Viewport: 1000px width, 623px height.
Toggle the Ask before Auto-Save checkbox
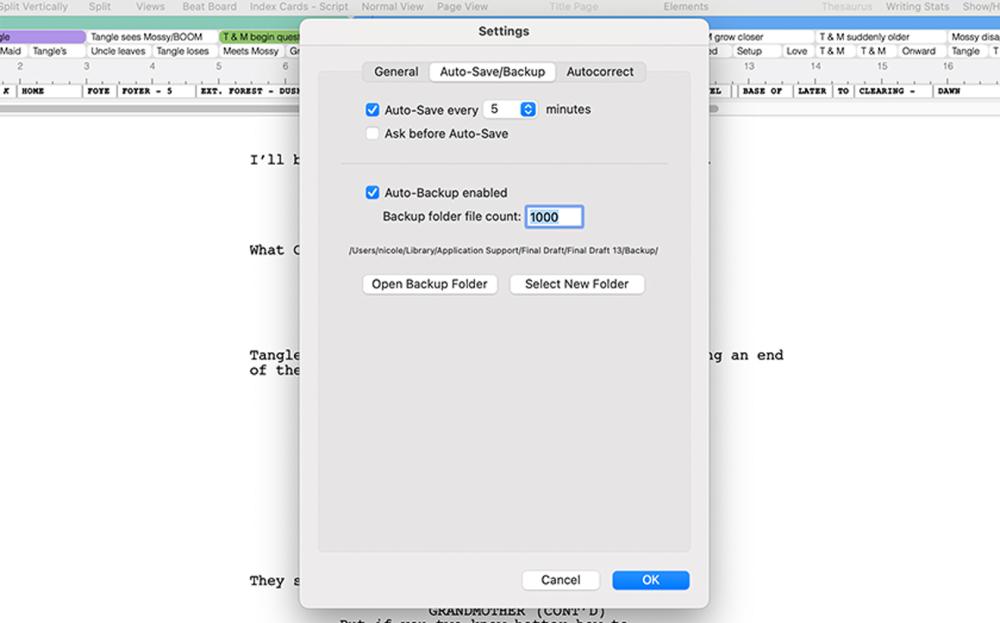click(x=372, y=134)
